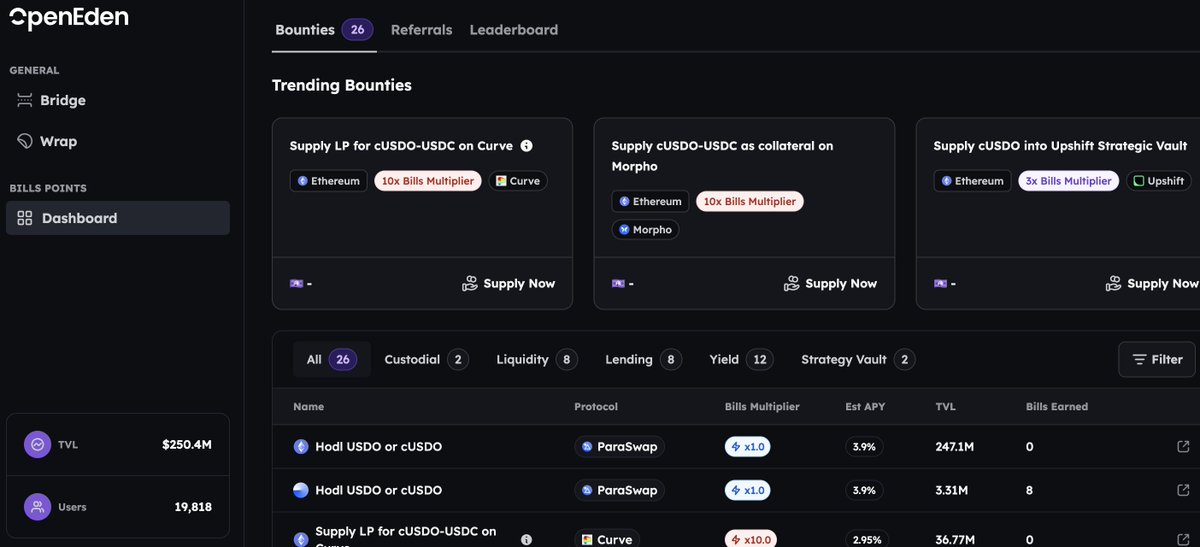1200x547 pixels.
Task: Click Ethereum tag on Upshift vault card
Action: coord(972,181)
